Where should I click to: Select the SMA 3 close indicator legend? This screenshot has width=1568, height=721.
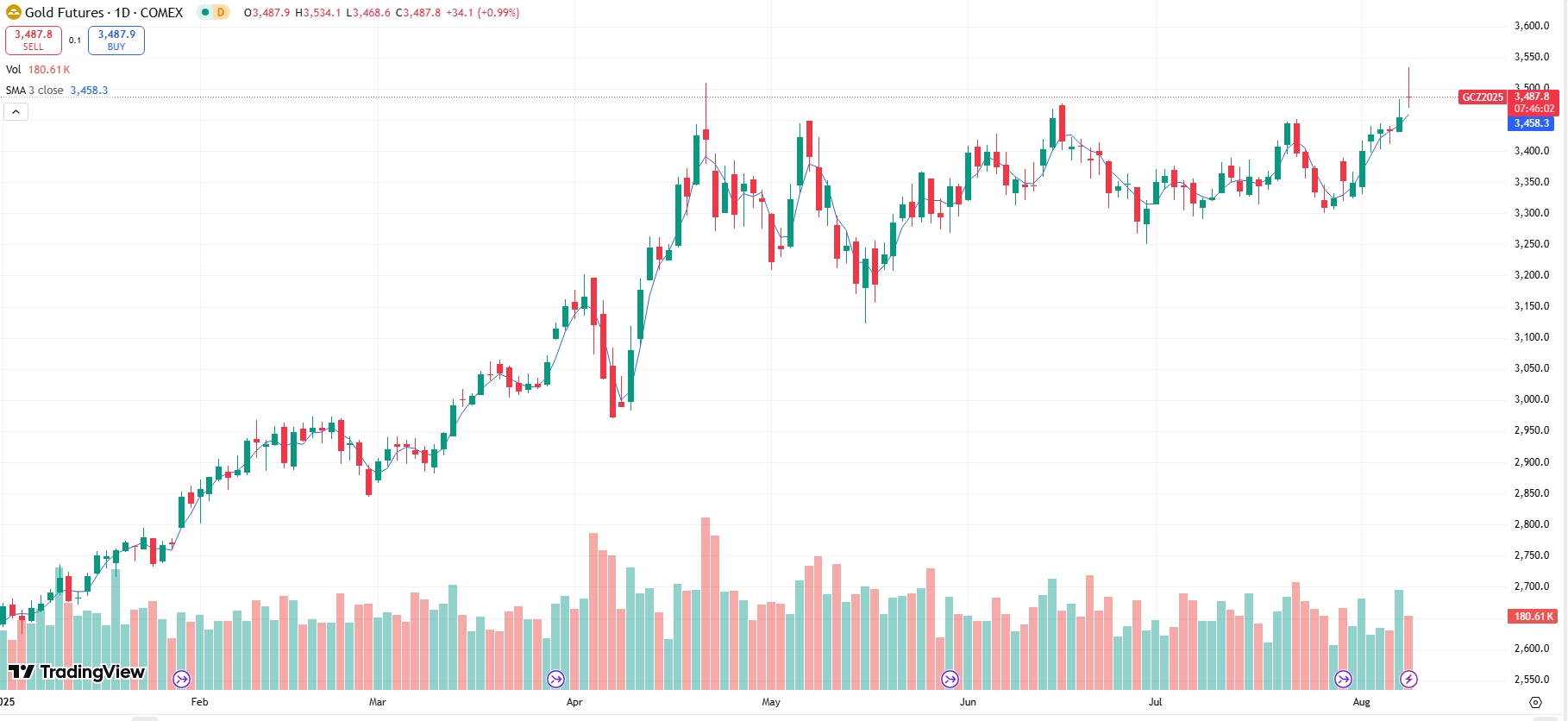point(34,91)
